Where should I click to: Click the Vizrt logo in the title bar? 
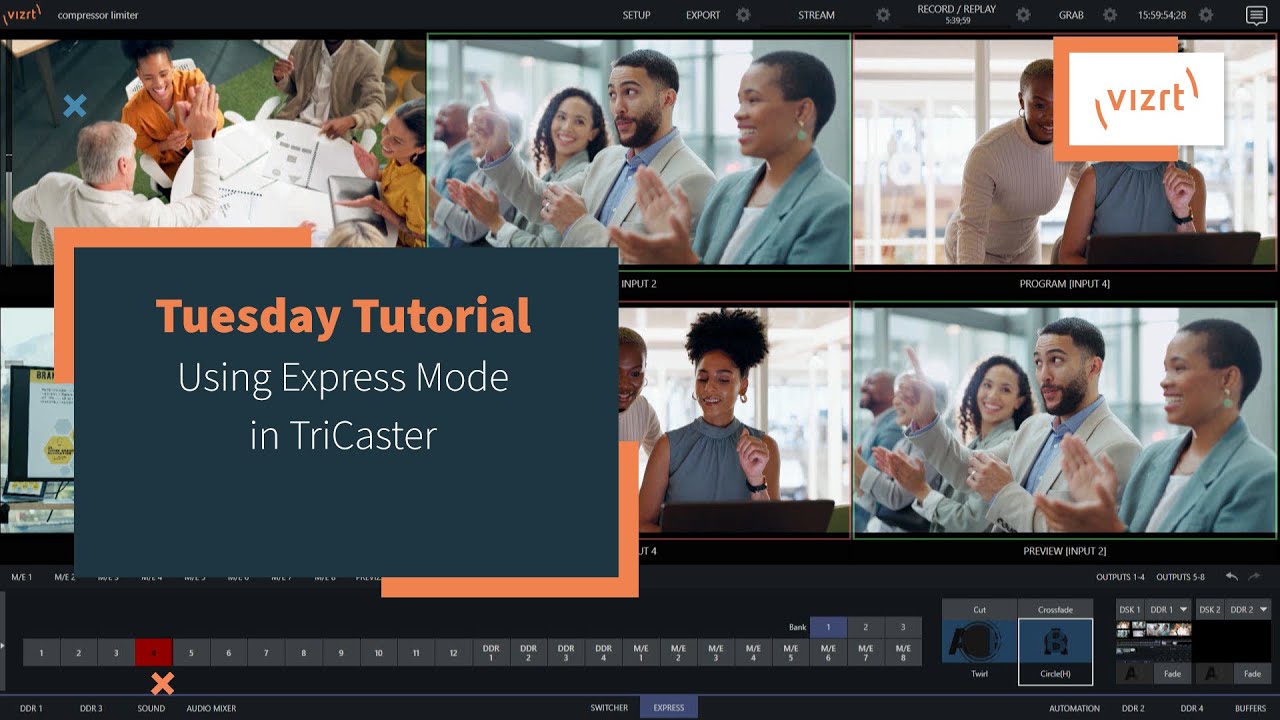tap(22, 15)
